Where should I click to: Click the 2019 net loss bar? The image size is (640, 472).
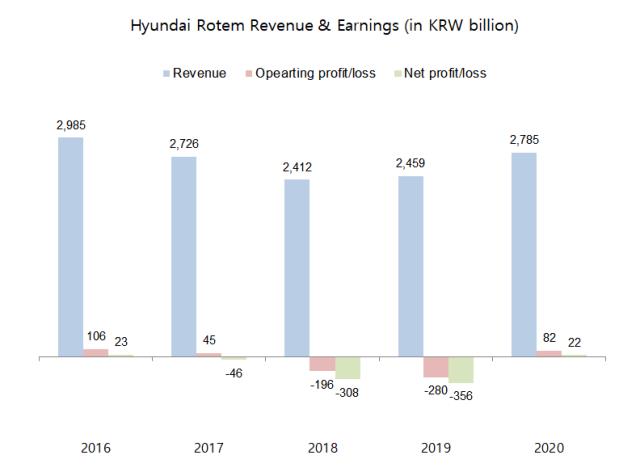[x=461, y=370]
